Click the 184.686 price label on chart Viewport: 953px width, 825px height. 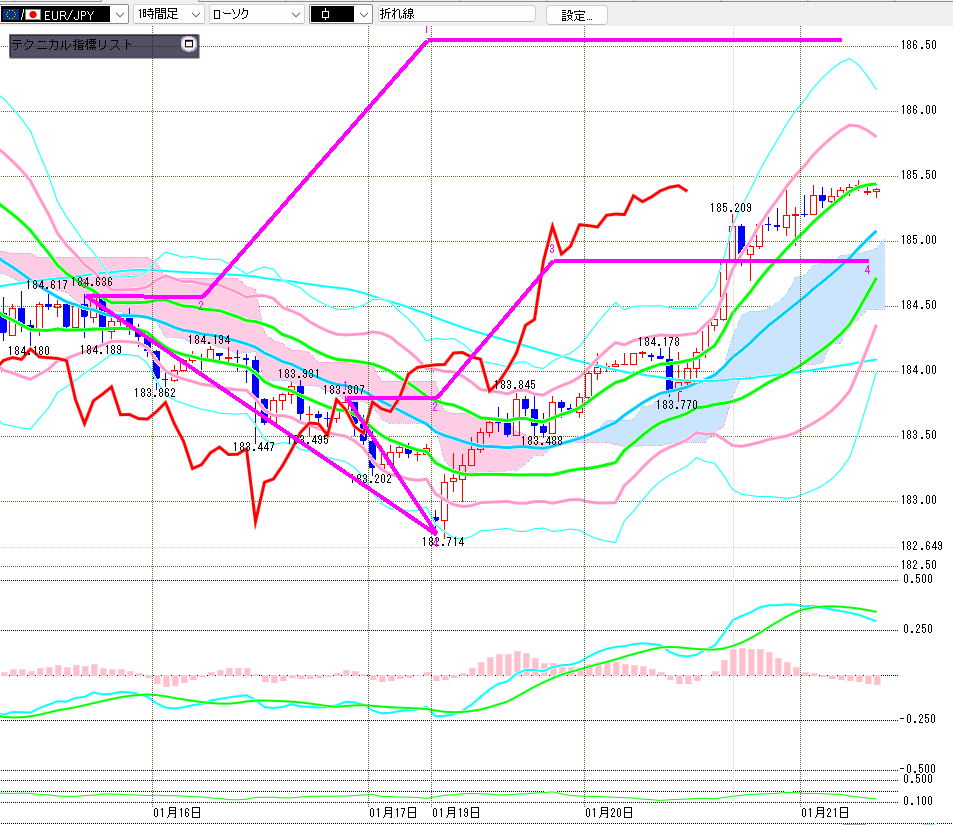coord(92,283)
